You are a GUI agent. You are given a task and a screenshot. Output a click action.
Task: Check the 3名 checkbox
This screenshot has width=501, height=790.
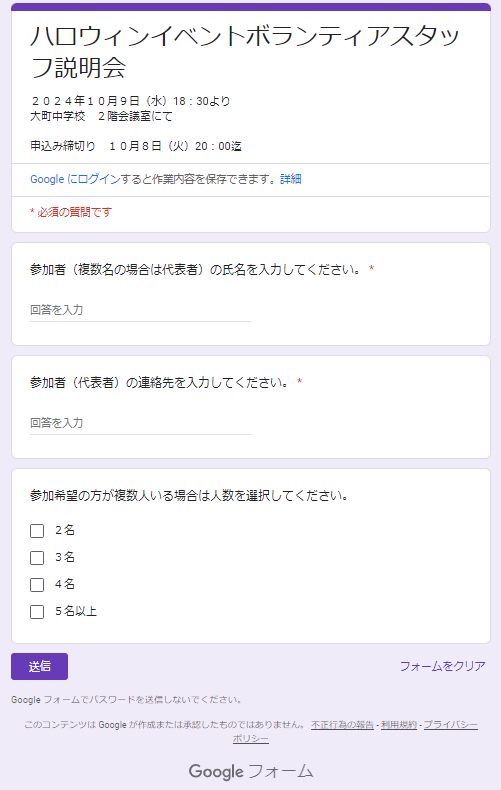(x=37, y=558)
